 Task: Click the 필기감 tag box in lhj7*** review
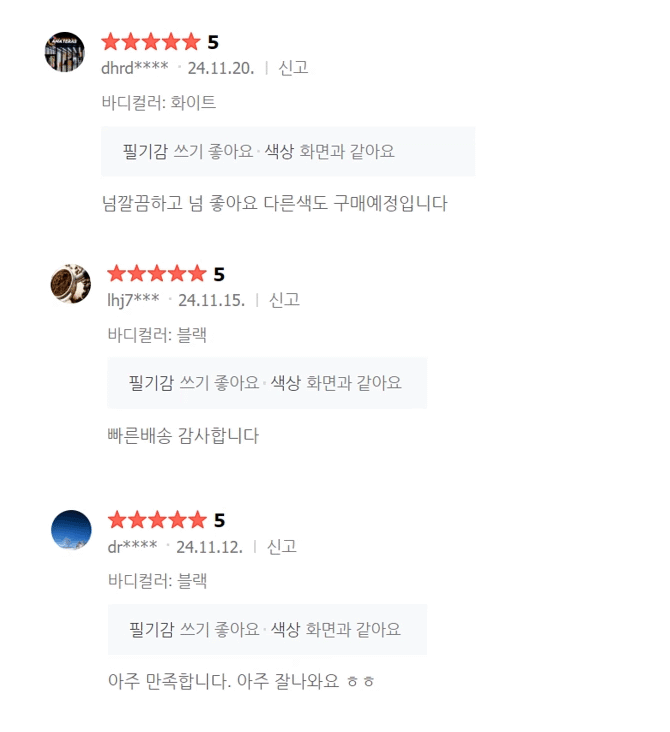coord(267,383)
